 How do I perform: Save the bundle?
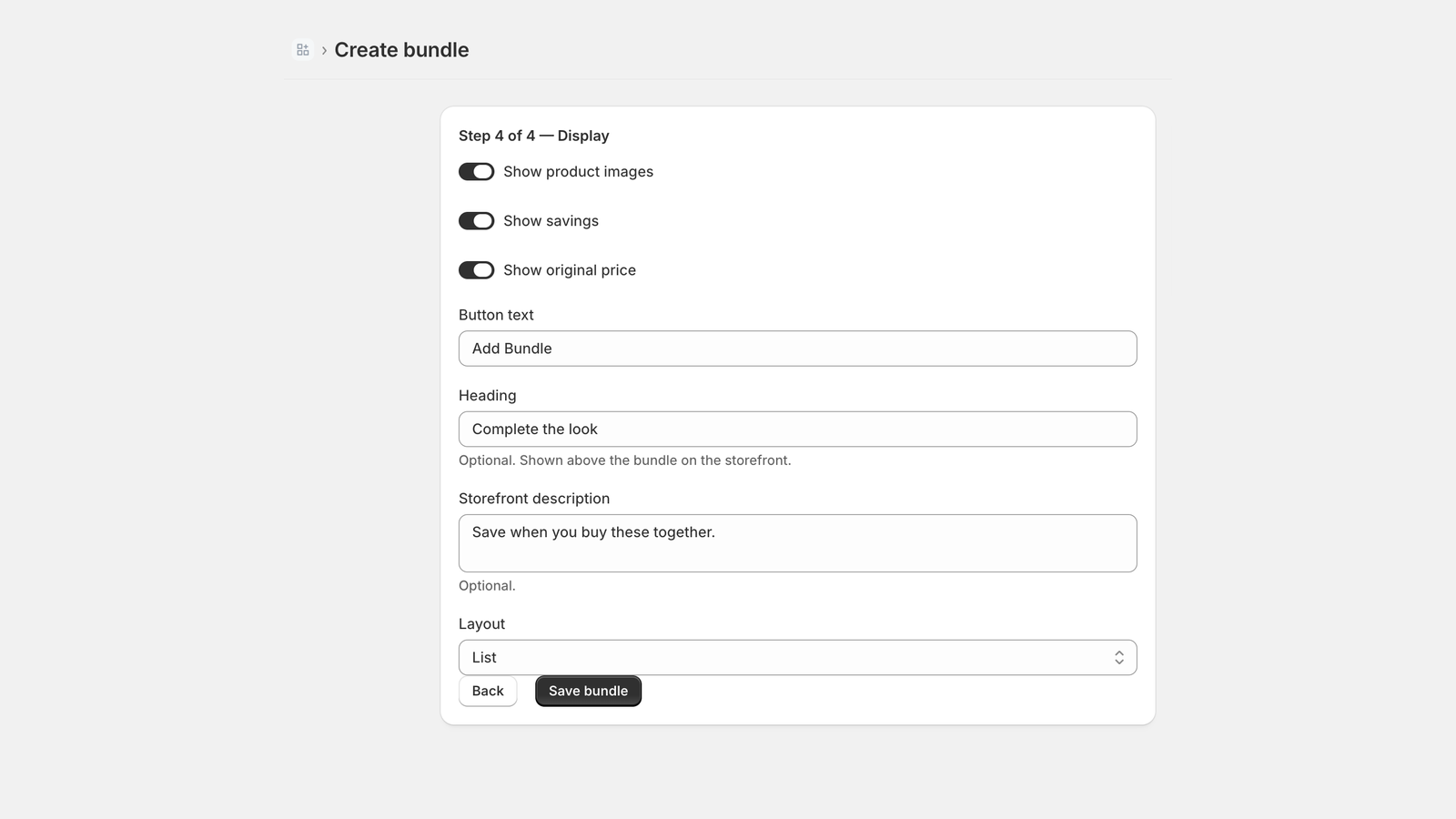tap(588, 692)
